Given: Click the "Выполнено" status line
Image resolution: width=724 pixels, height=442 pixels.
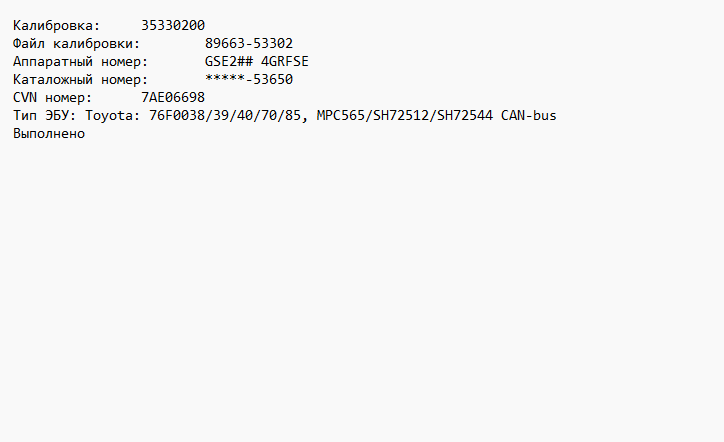Looking at the screenshot, I should pos(49,133).
